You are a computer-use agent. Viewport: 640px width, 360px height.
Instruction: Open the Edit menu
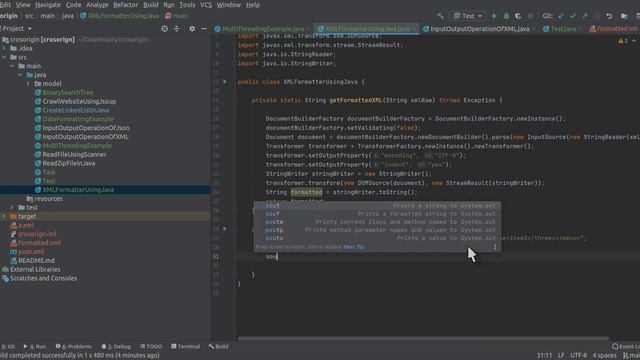click(5, 5)
